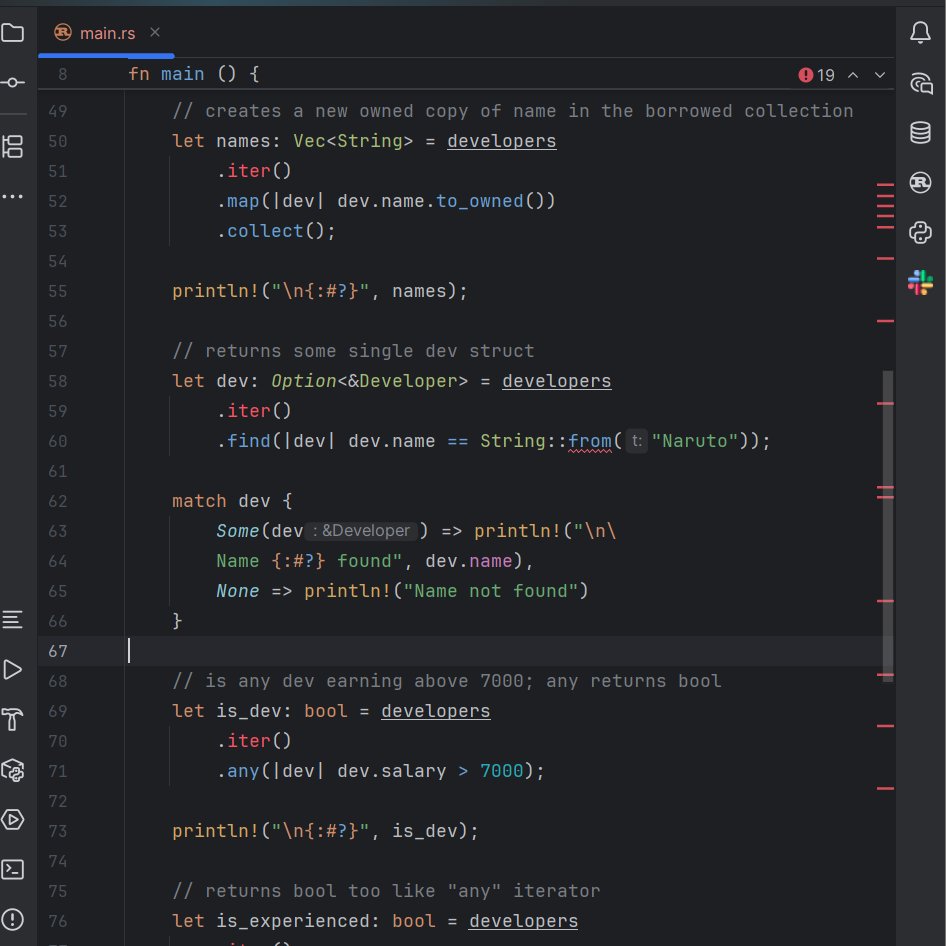Open the Problems tool window
The width and height of the screenshot is (946, 946).
pyautogui.click(x=13, y=920)
